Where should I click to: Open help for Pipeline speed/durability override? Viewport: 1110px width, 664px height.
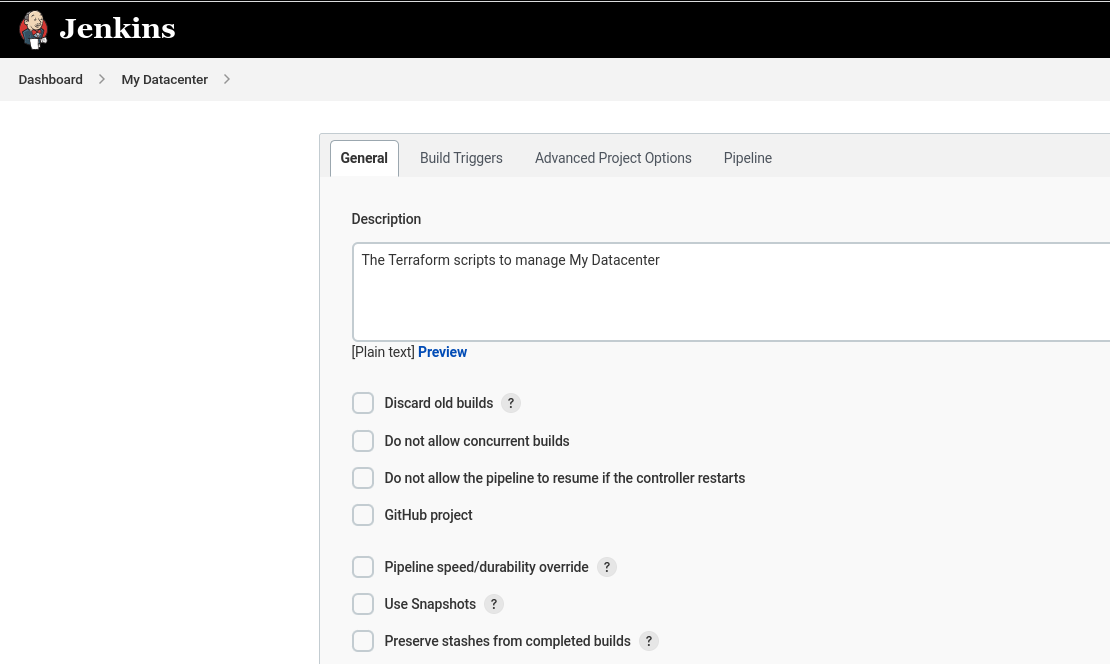[x=607, y=567]
